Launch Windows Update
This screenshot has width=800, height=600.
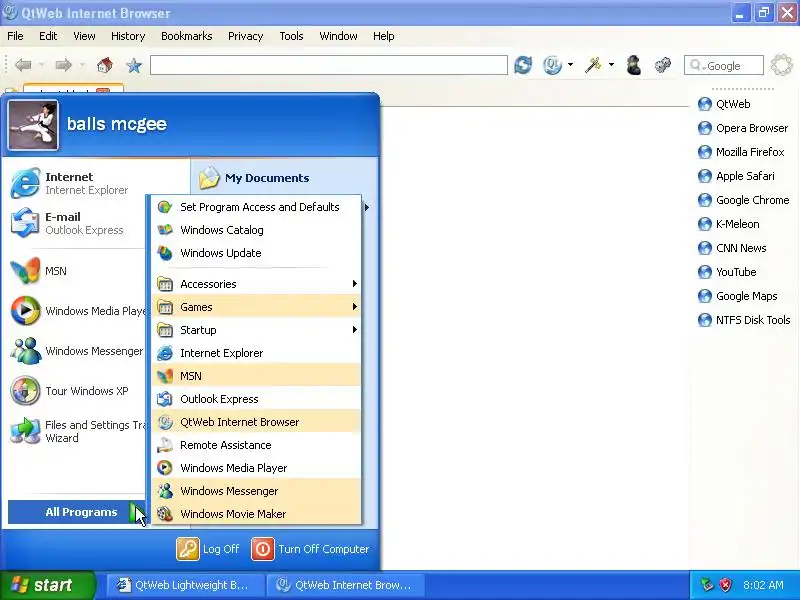point(257,253)
